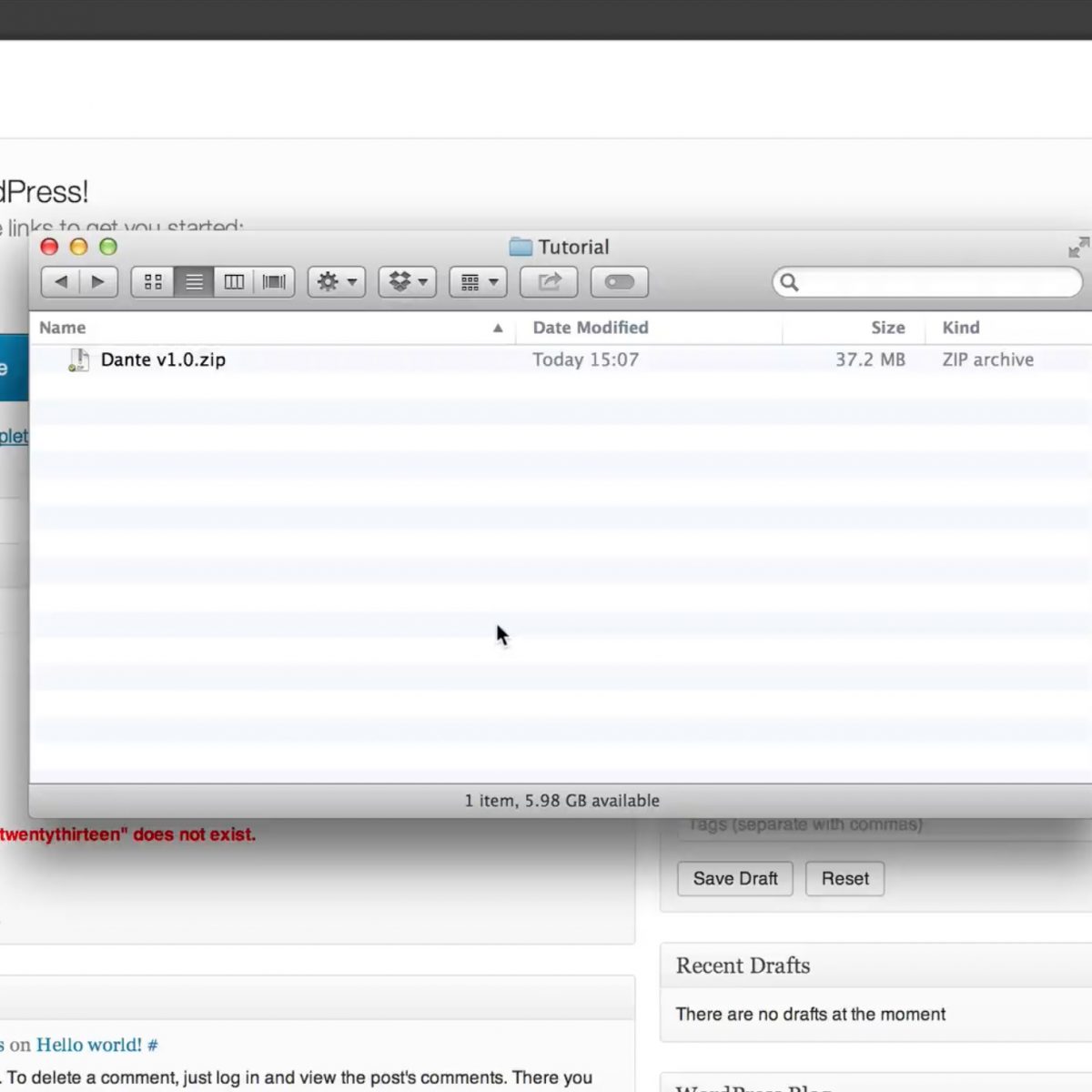Viewport: 1092px width, 1092px height.
Task: Enter full screen with the expand arrows
Action: click(x=1078, y=247)
